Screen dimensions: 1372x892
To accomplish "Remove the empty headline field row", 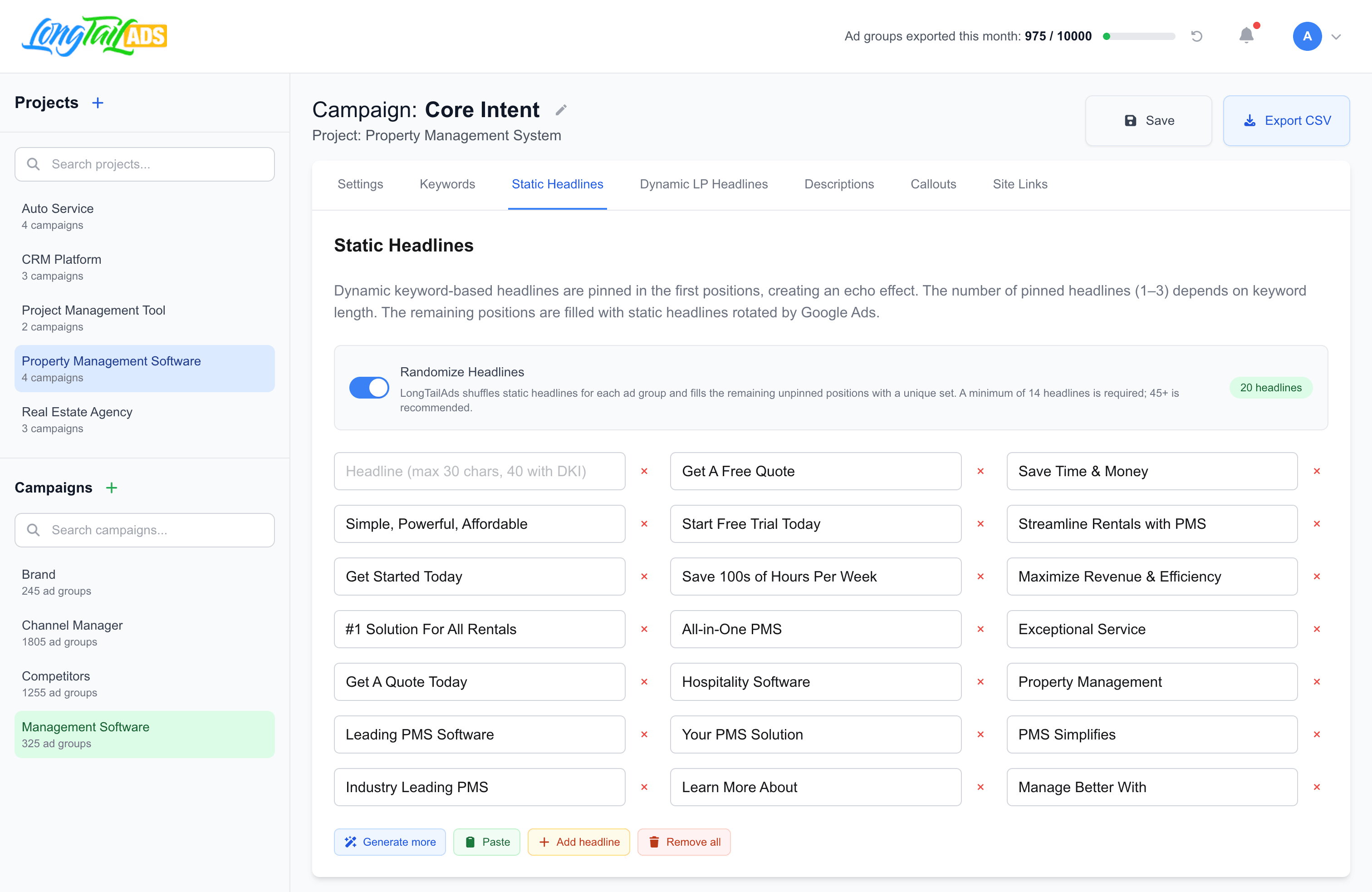I will 645,471.
